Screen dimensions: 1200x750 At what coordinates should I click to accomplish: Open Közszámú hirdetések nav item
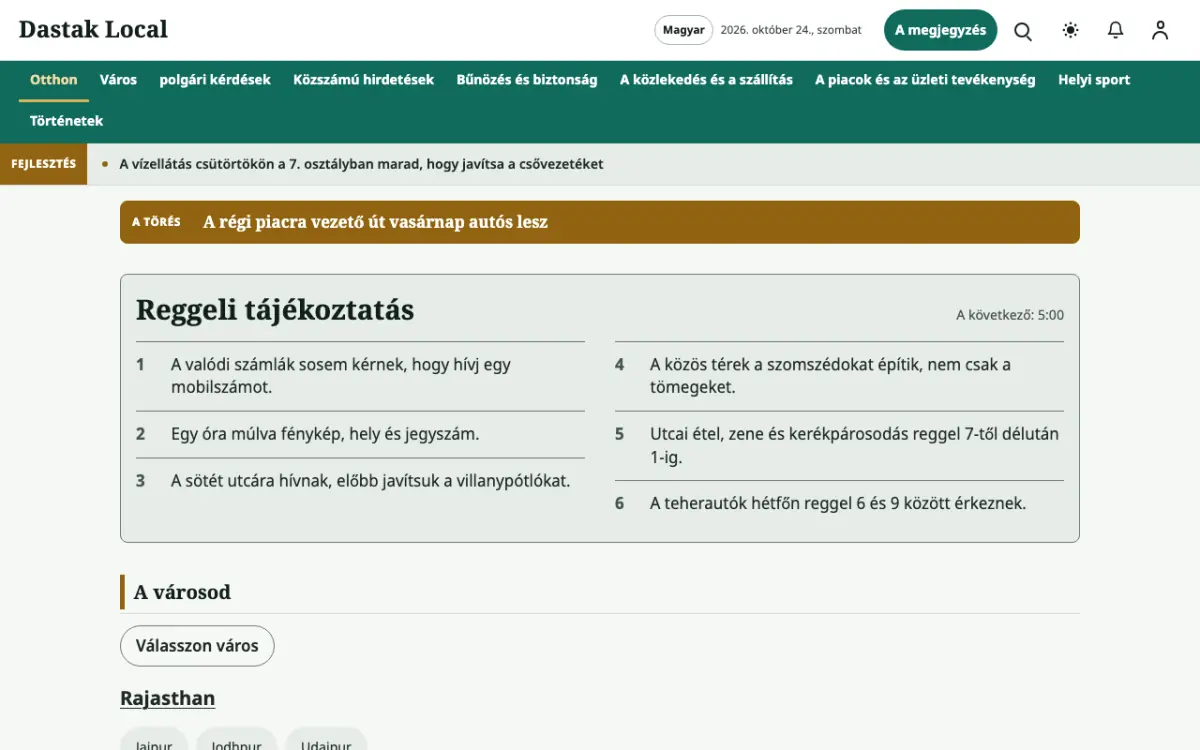coord(363,80)
